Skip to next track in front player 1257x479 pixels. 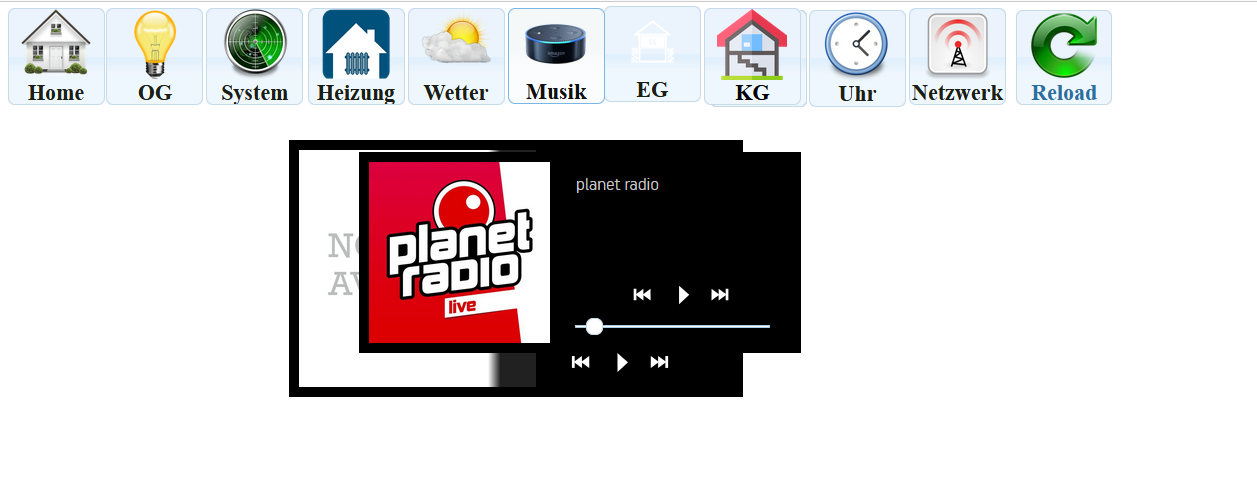coord(720,294)
